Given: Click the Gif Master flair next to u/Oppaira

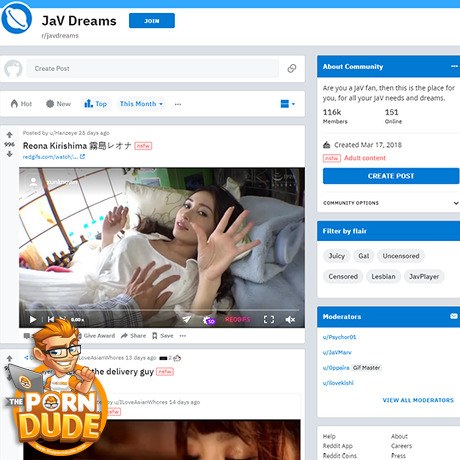Looking at the screenshot, I should pos(366,368).
